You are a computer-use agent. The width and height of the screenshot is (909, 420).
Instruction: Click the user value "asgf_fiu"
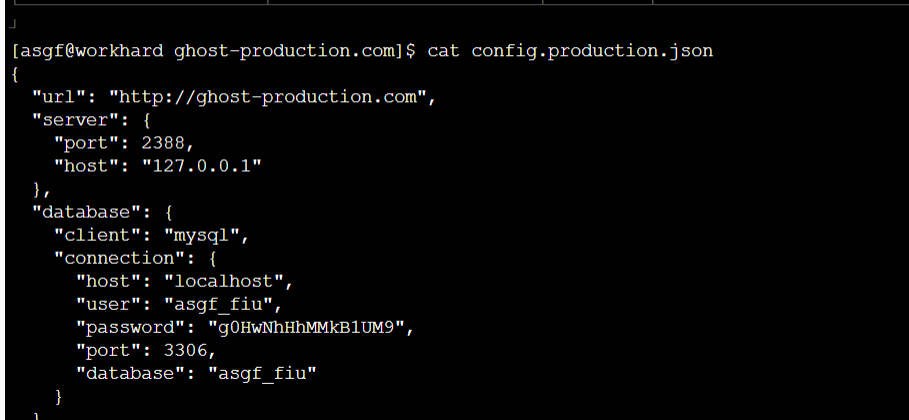coord(219,304)
